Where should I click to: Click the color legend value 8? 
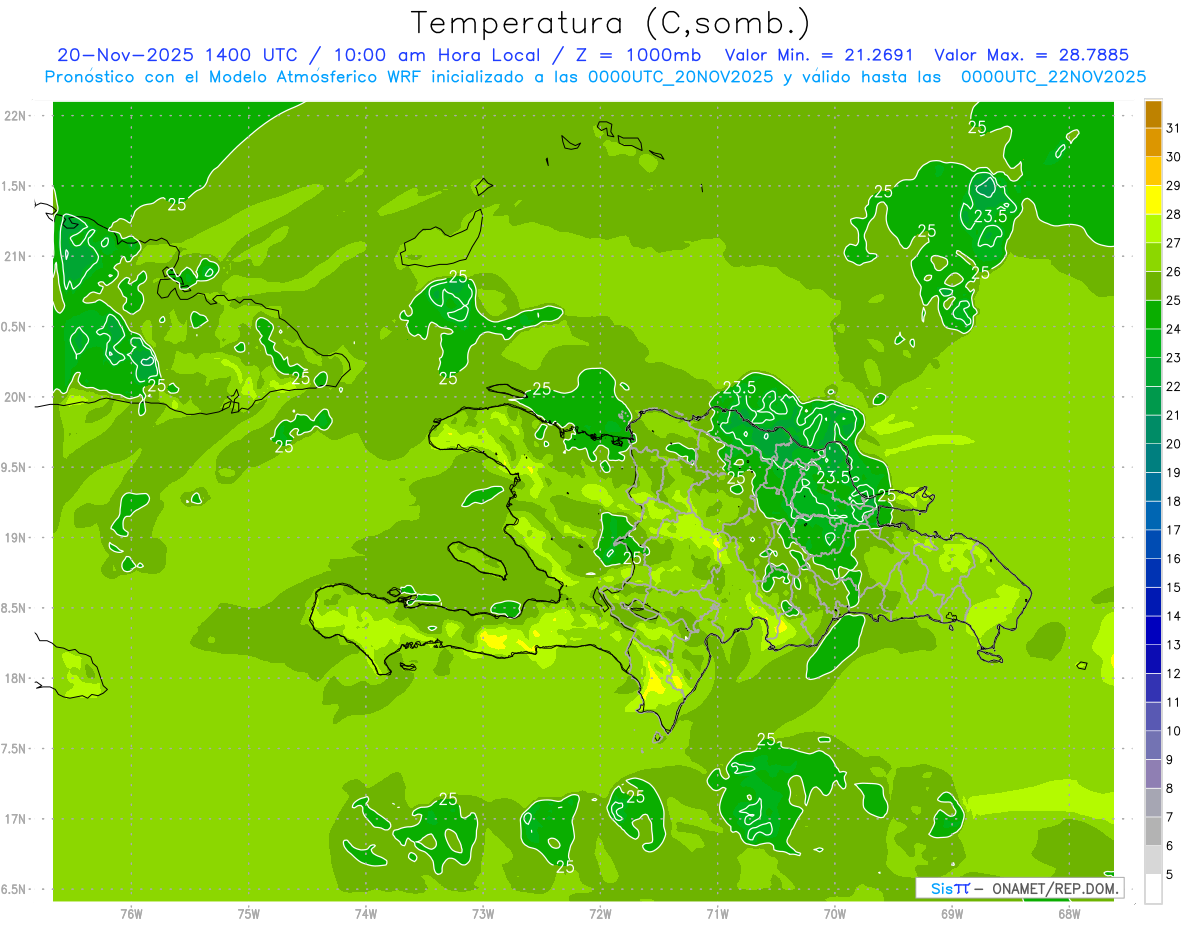(x=1170, y=788)
